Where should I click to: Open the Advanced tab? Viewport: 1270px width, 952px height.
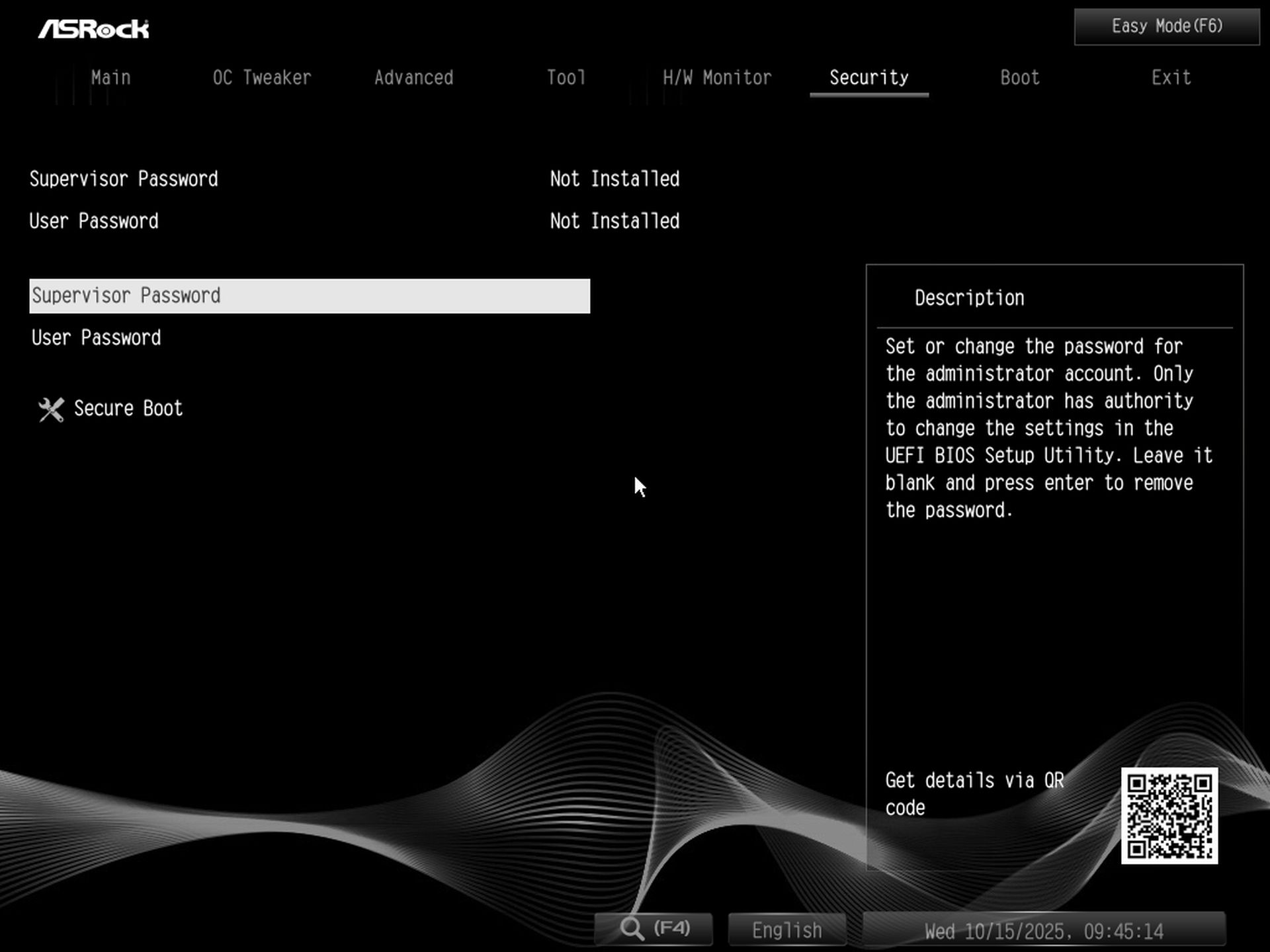(413, 78)
